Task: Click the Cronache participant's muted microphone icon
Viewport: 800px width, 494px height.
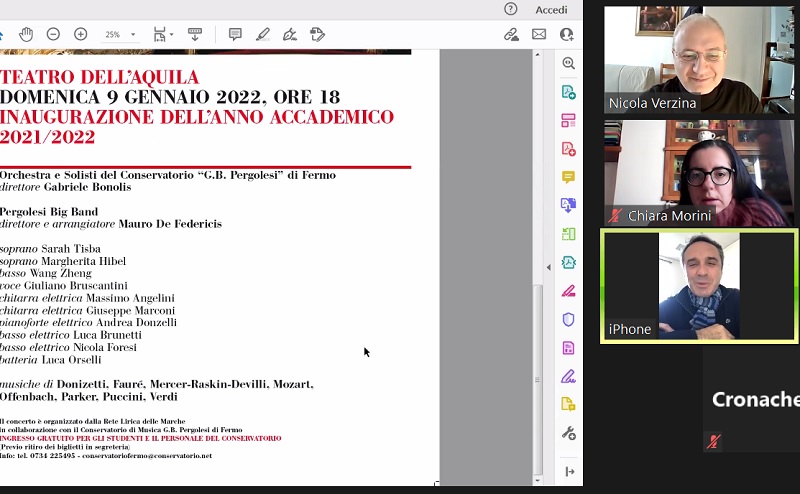Action: (x=713, y=441)
